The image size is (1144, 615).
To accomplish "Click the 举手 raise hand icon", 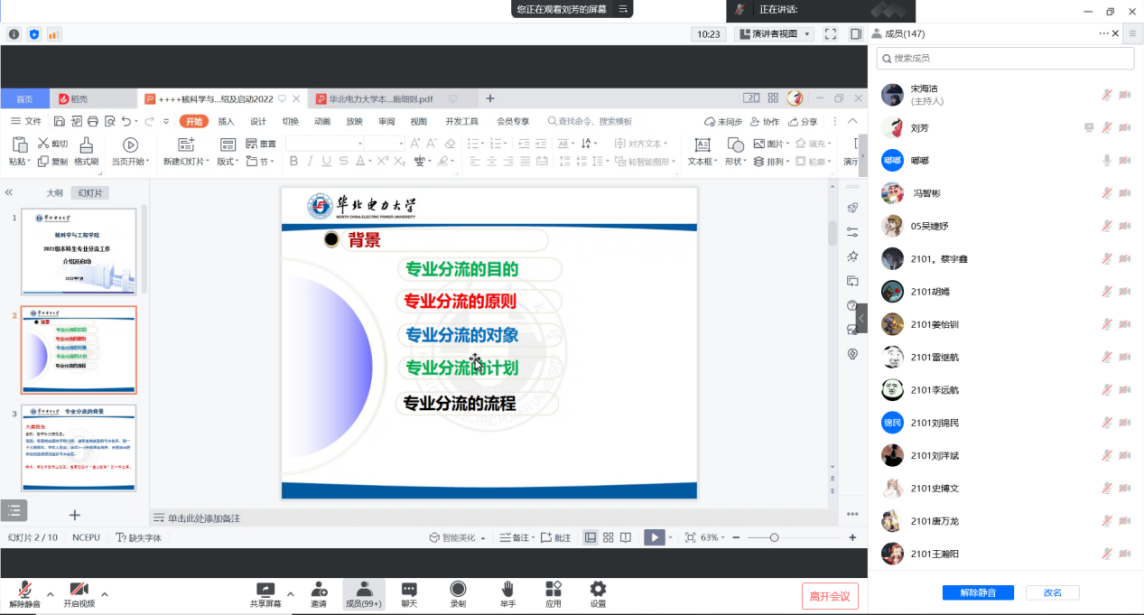I will click(x=508, y=590).
